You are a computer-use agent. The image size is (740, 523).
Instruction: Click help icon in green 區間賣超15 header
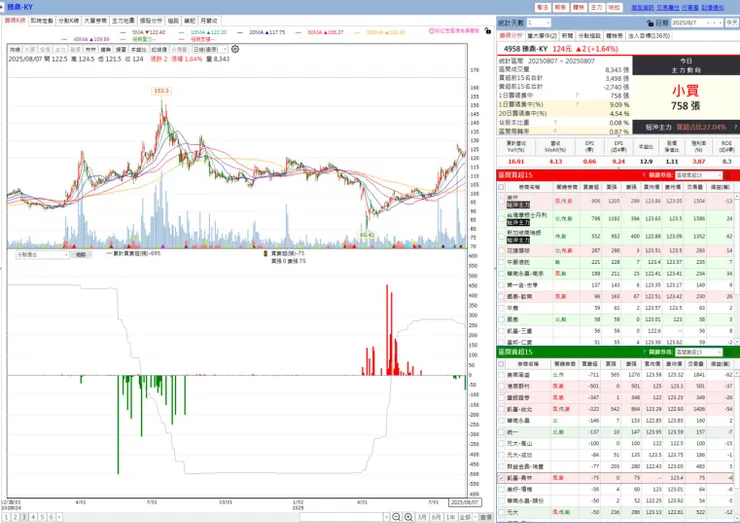644,352
